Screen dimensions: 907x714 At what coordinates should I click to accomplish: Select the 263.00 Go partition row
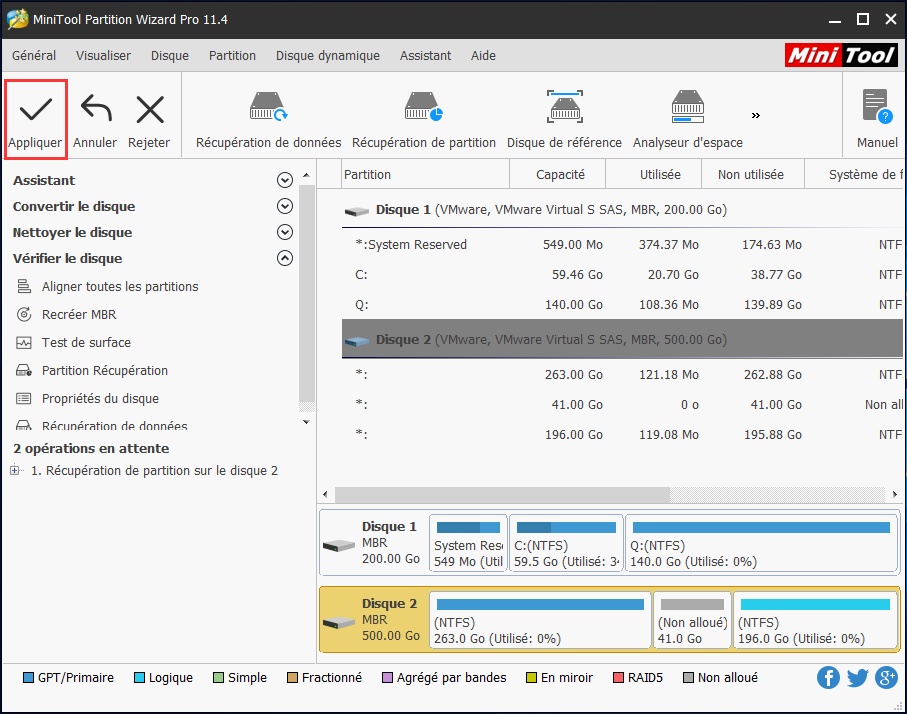(x=622, y=375)
